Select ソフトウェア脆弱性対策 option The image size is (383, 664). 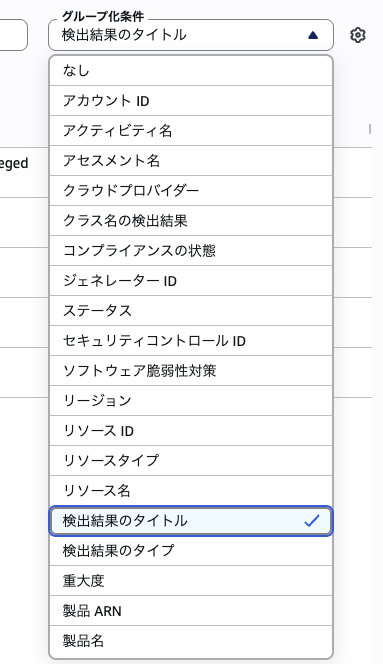tap(191, 371)
